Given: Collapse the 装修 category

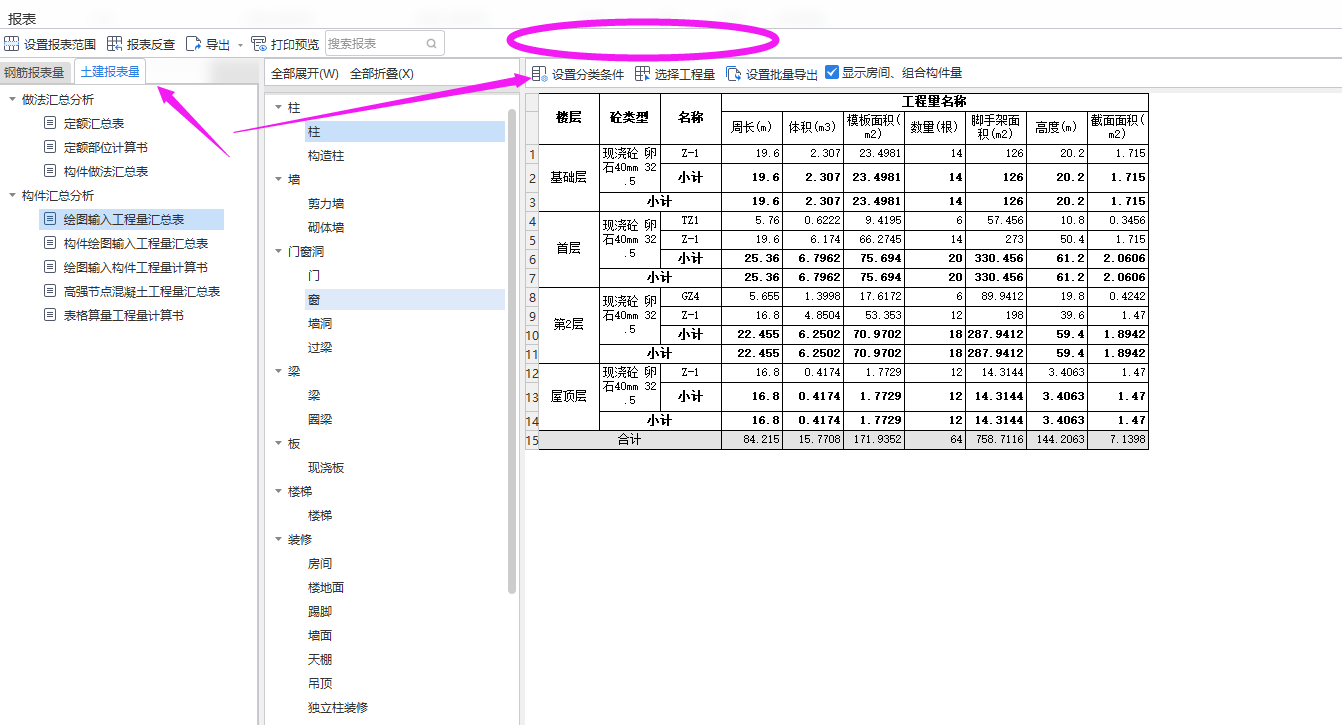Looking at the screenshot, I should pos(278,540).
